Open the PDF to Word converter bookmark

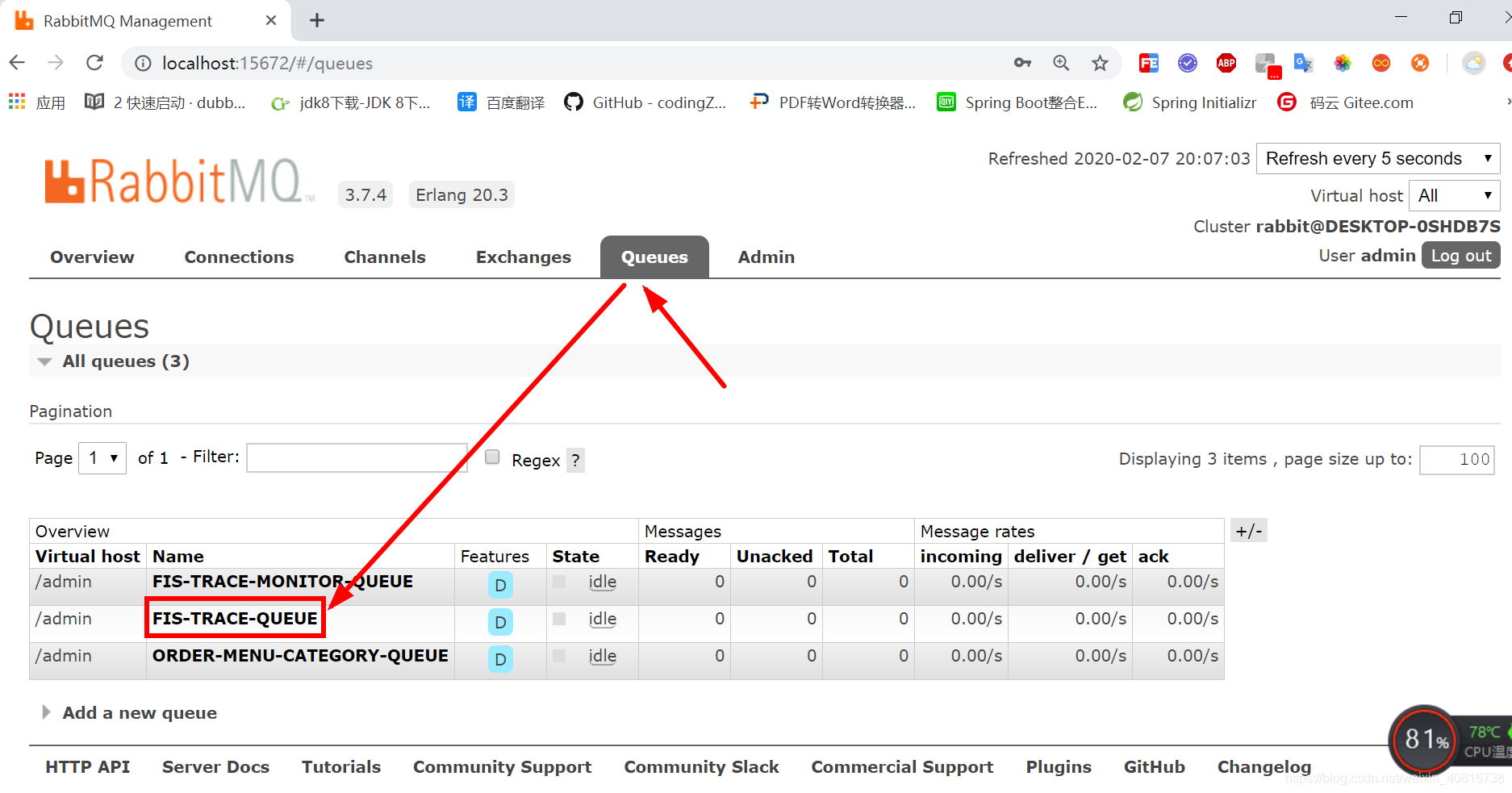click(833, 102)
